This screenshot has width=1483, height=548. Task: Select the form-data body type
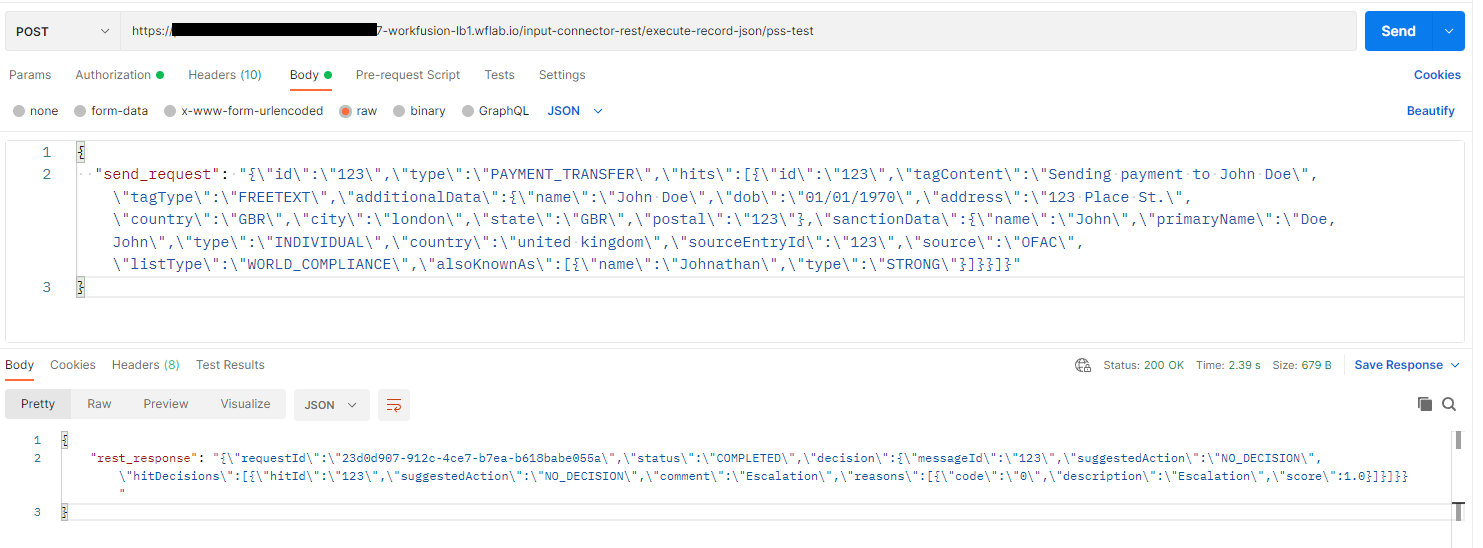pyautogui.click(x=110, y=111)
